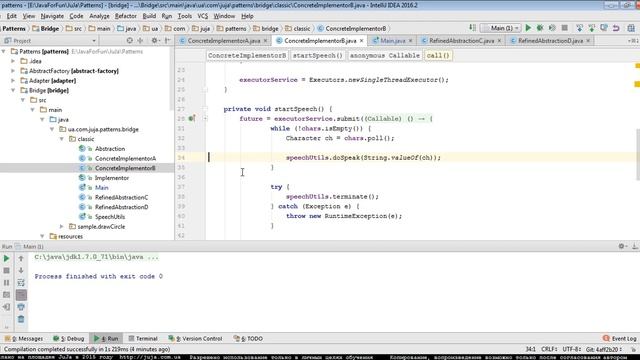Open the Build menu
Image resolution: width=640 pixels, height=360 pixels.
pos(149,16)
